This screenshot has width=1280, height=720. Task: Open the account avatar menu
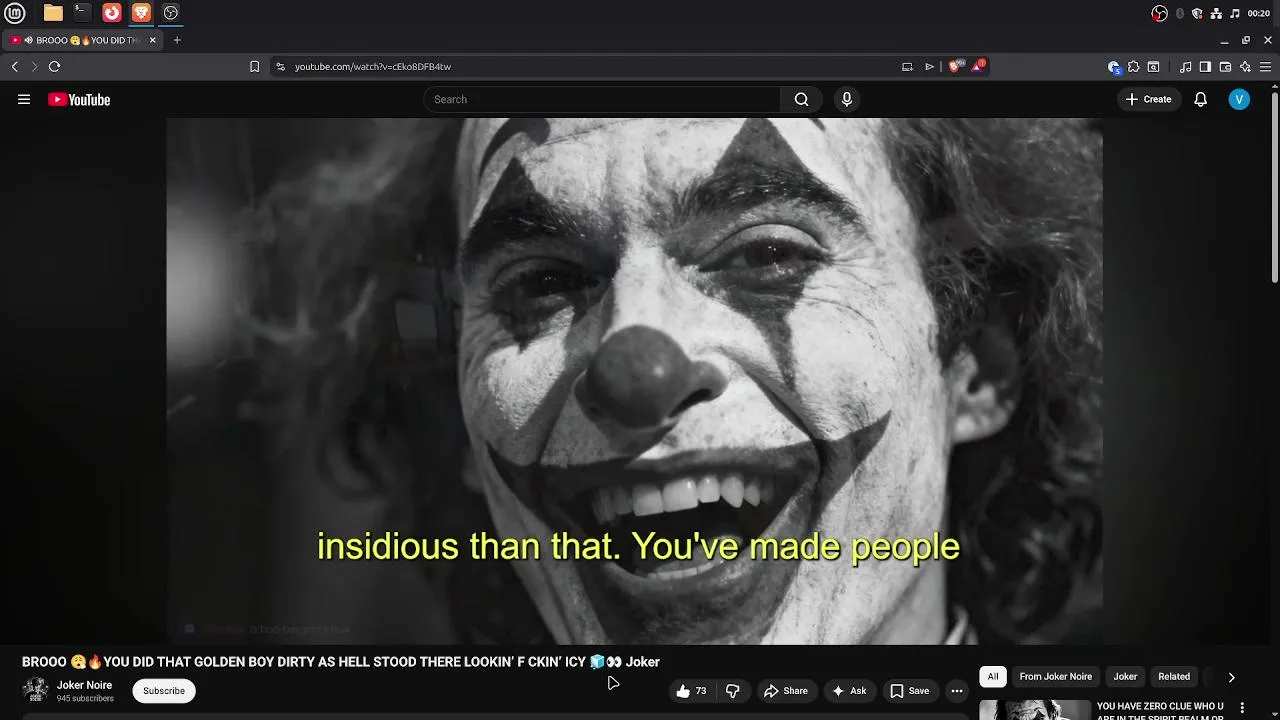(1239, 99)
